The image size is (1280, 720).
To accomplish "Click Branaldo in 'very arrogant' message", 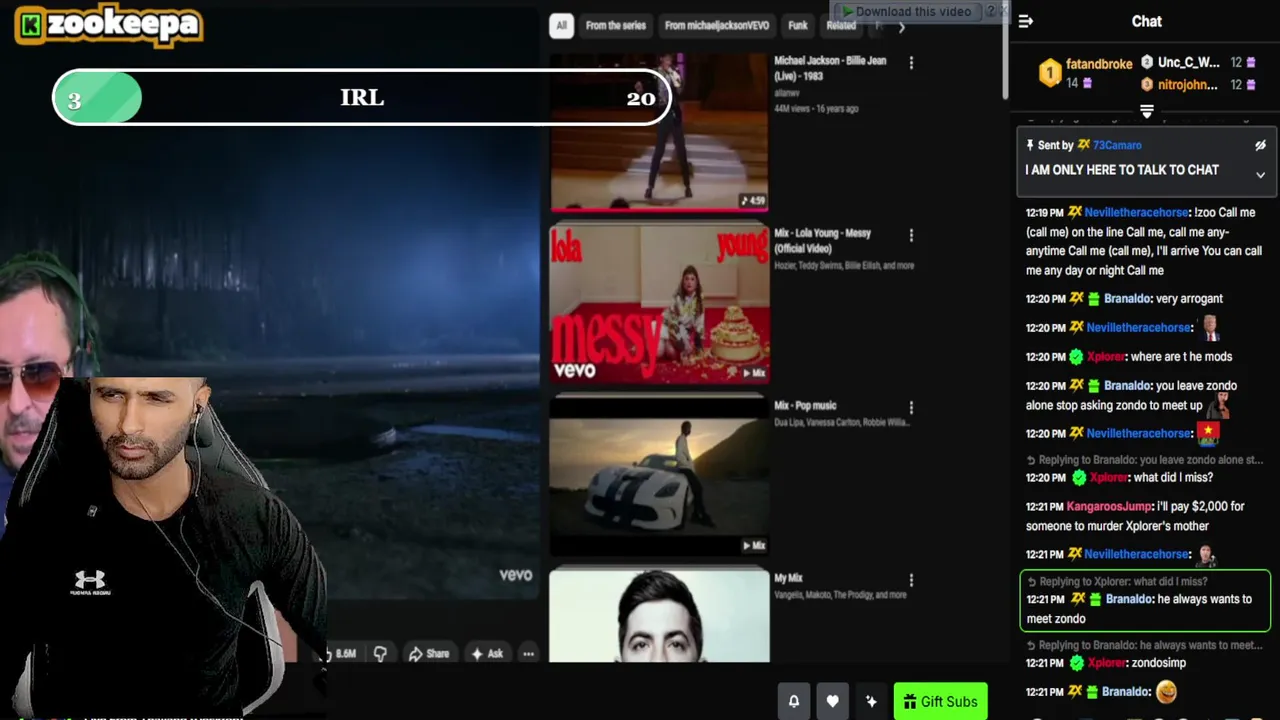I will point(1128,299).
